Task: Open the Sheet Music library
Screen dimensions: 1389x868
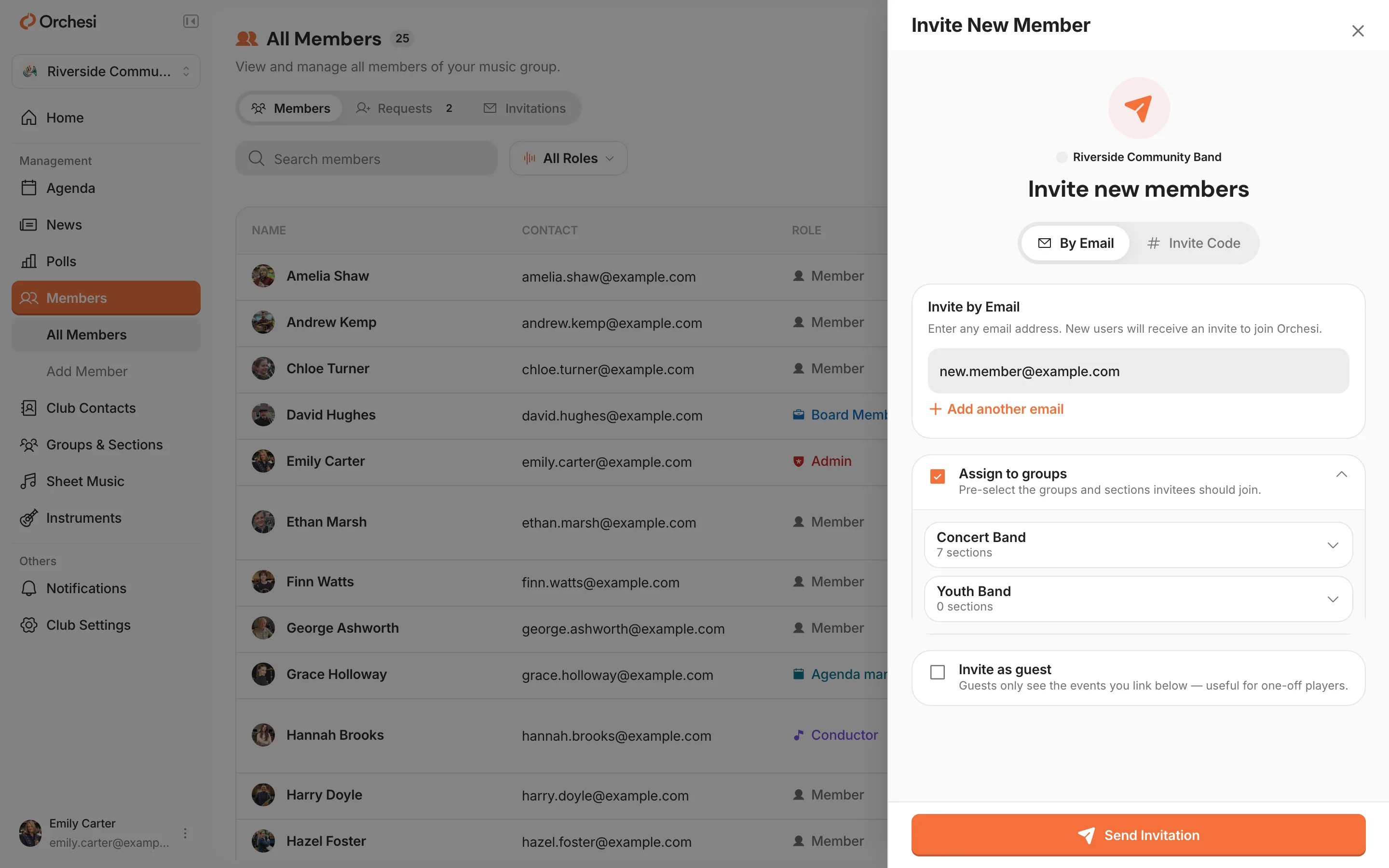Action: [x=106, y=481]
